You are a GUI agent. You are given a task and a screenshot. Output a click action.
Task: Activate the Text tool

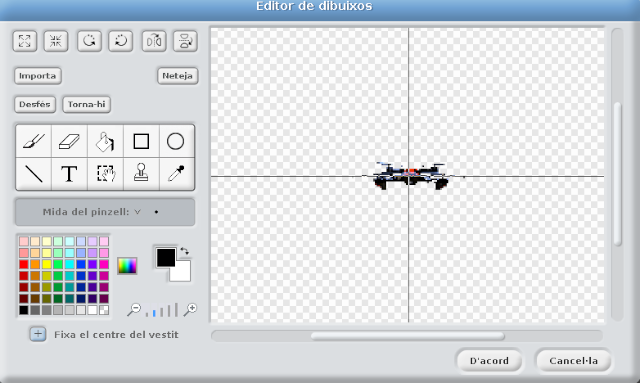click(x=69, y=174)
